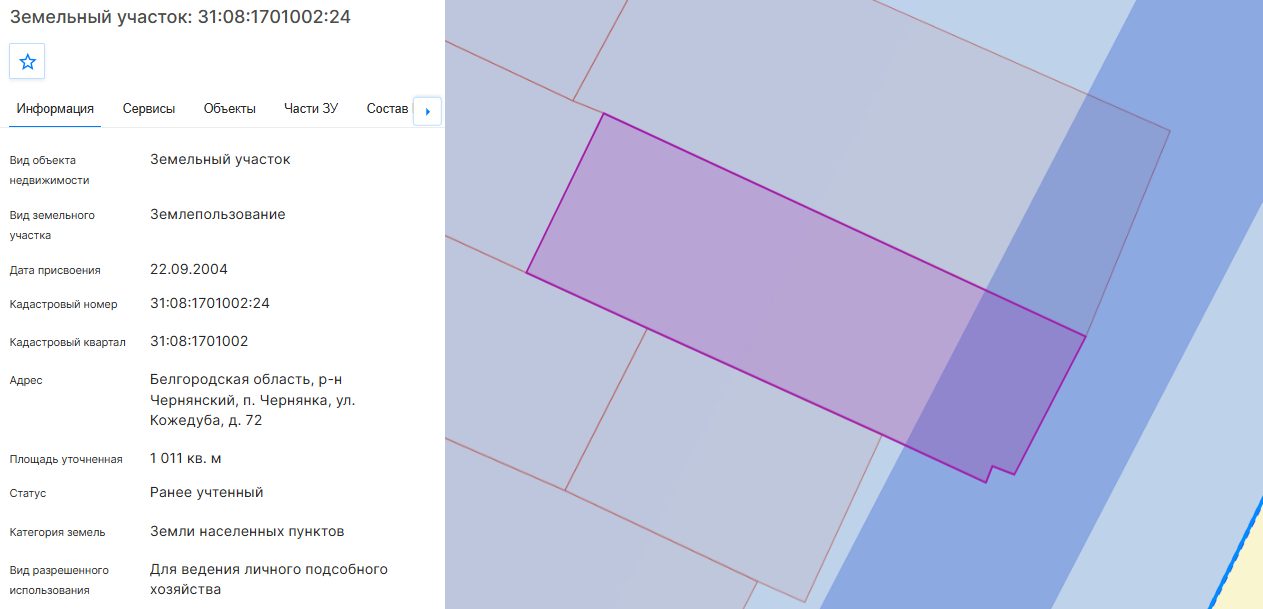Add the parcel to favorites with the star

coord(27,62)
